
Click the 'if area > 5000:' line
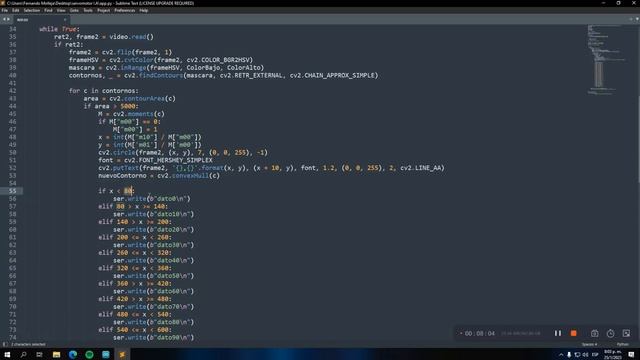[111, 106]
